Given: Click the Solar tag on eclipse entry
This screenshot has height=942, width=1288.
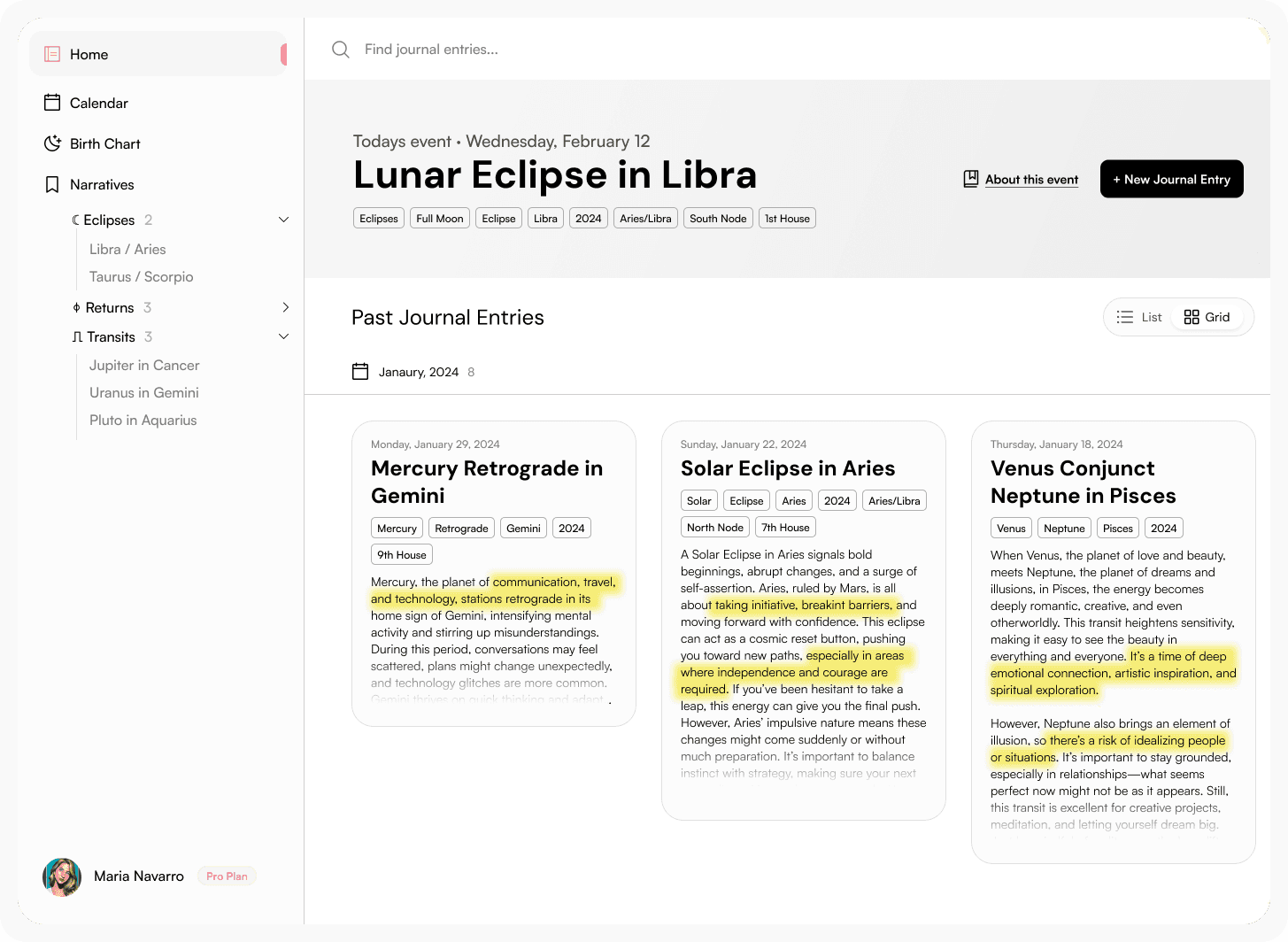Looking at the screenshot, I should pos(699,501).
